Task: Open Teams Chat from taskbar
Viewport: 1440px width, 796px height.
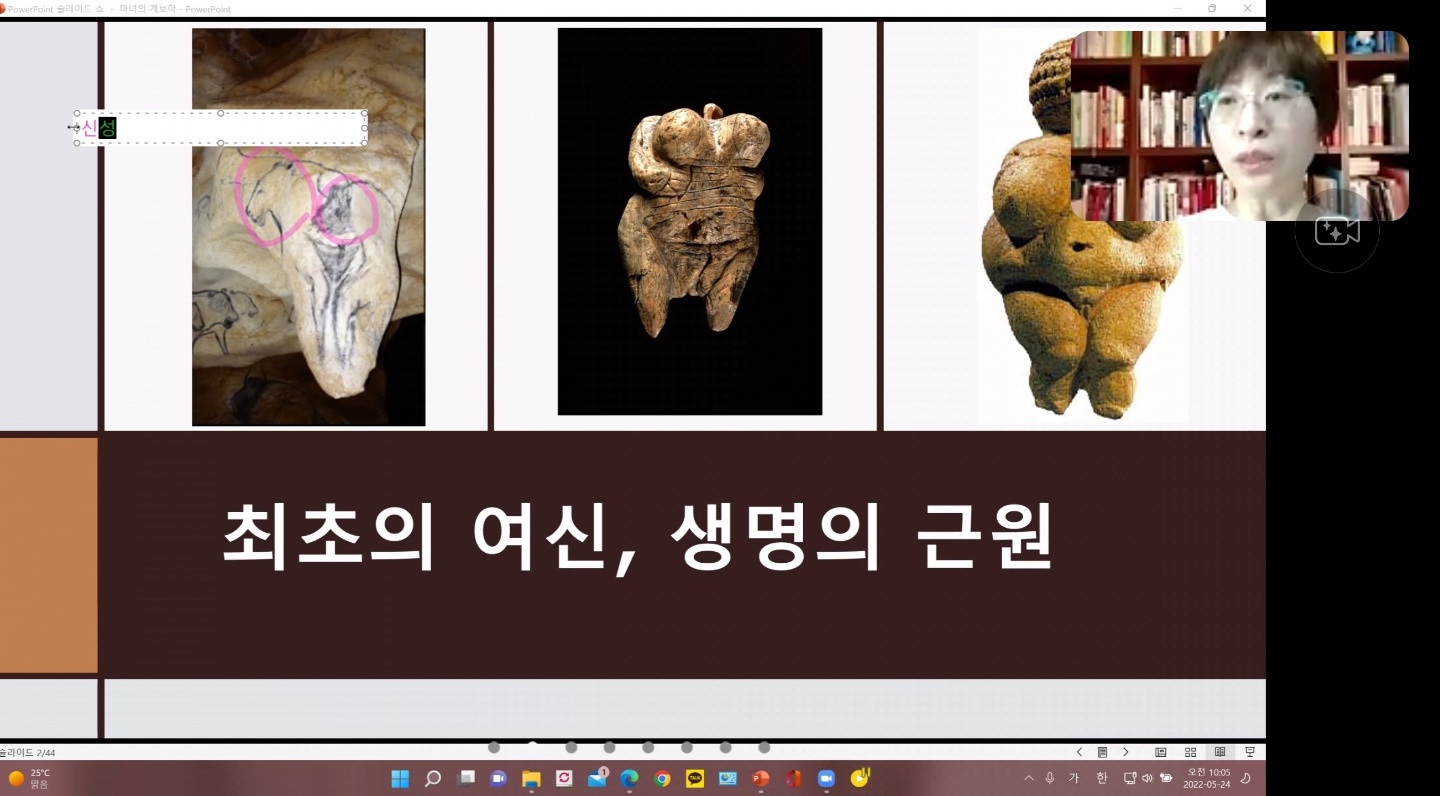Action: coord(498,778)
